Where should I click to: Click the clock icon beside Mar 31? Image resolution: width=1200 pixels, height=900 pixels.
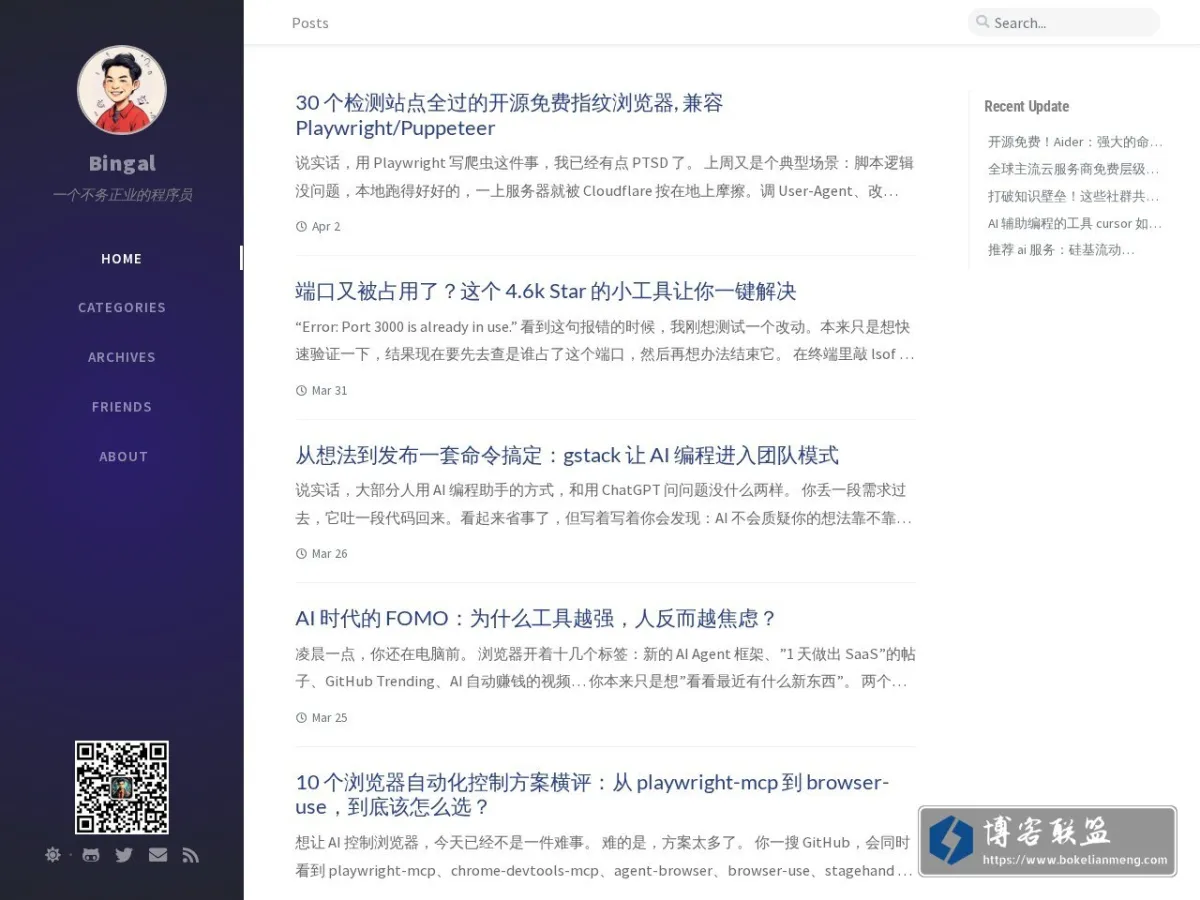301,391
